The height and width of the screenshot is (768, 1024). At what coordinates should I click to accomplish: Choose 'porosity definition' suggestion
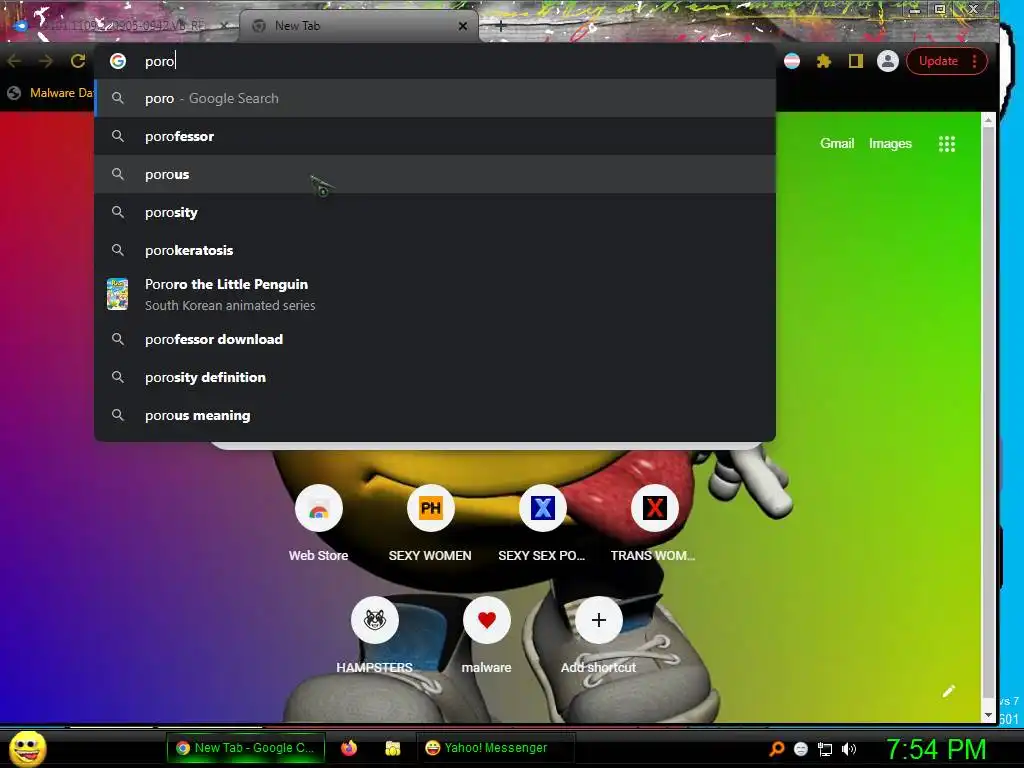point(435,377)
